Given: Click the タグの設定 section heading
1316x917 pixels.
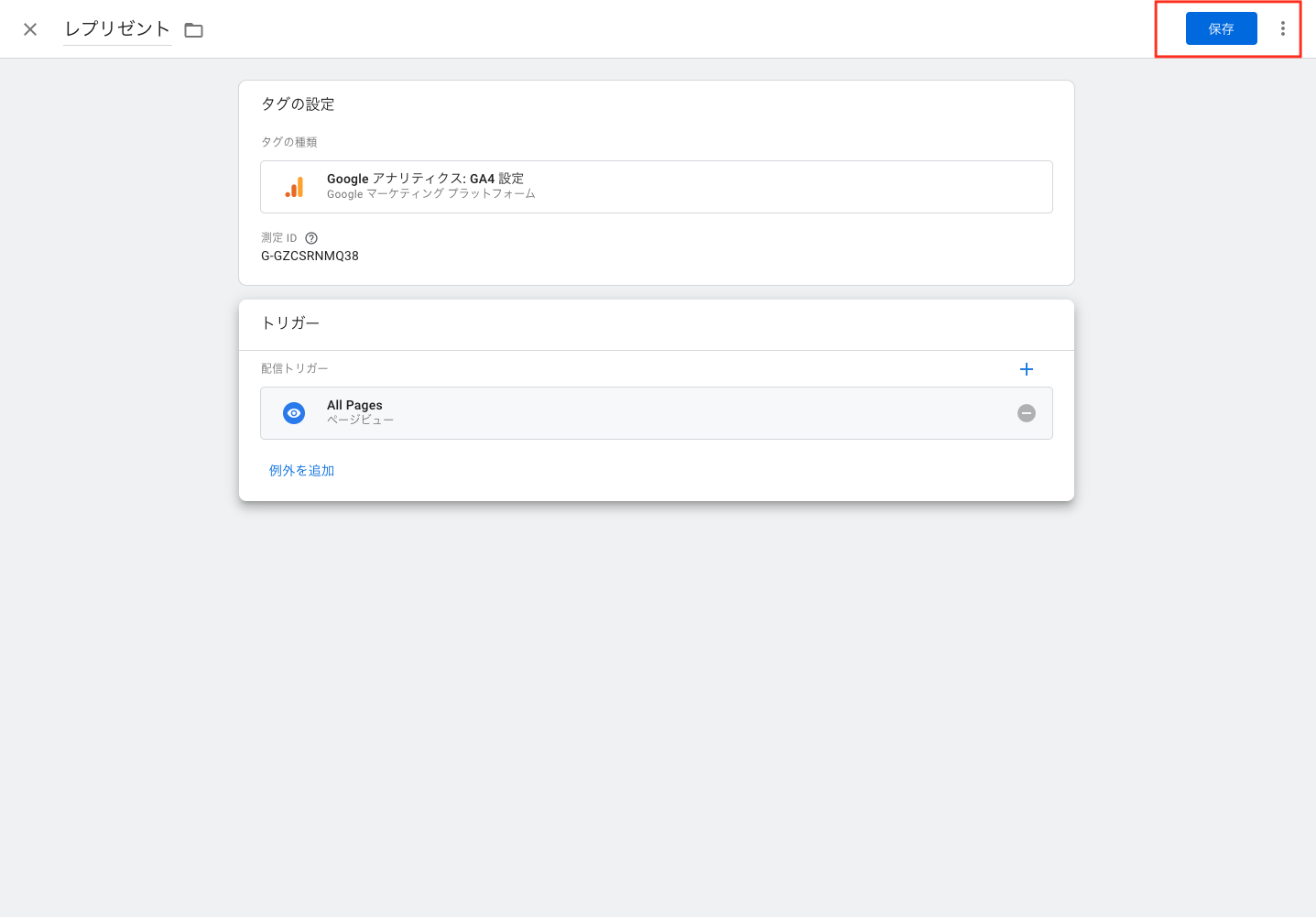Looking at the screenshot, I should point(298,104).
